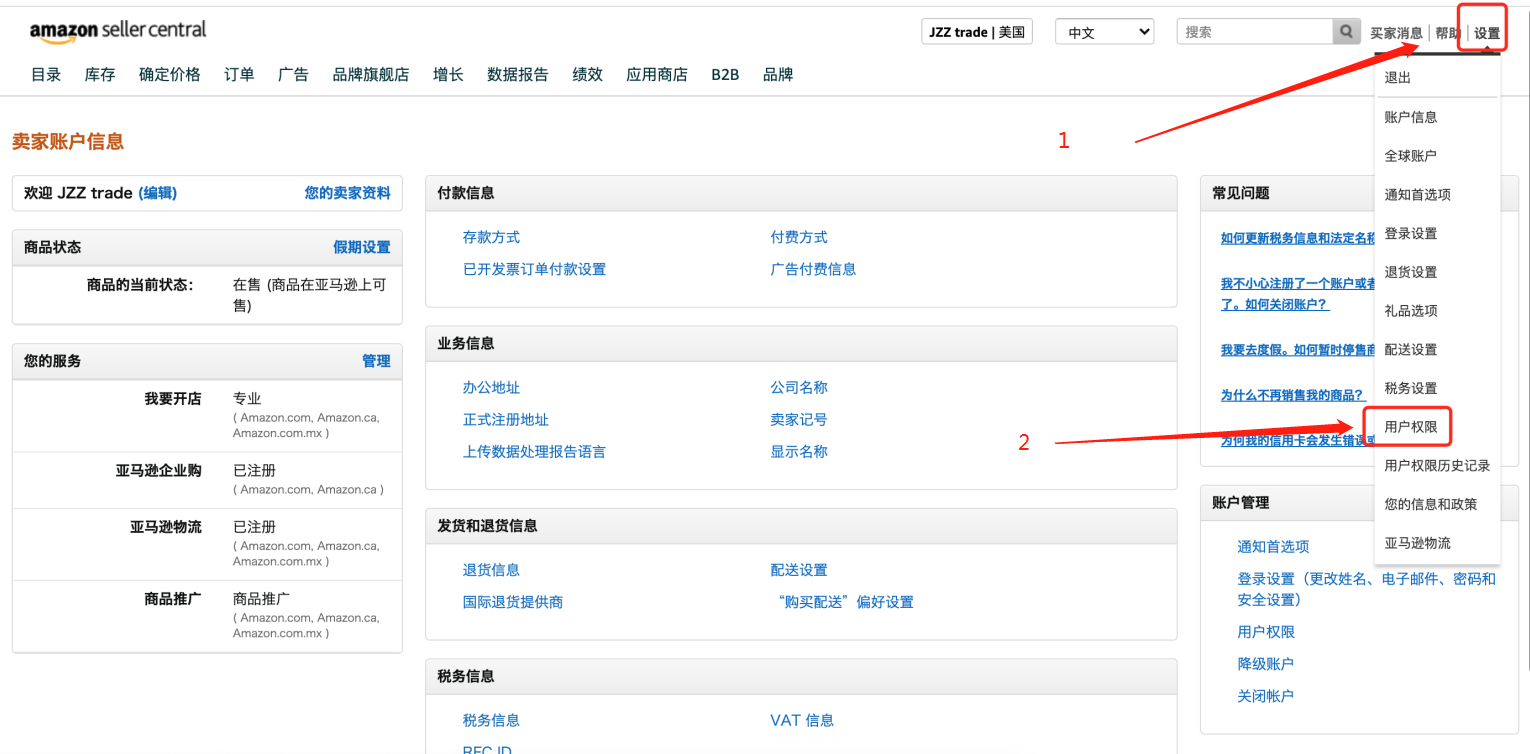The height and width of the screenshot is (754, 1530).
Task: Select 退货设置 in the settings dropdown
Action: tap(1411, 272)
